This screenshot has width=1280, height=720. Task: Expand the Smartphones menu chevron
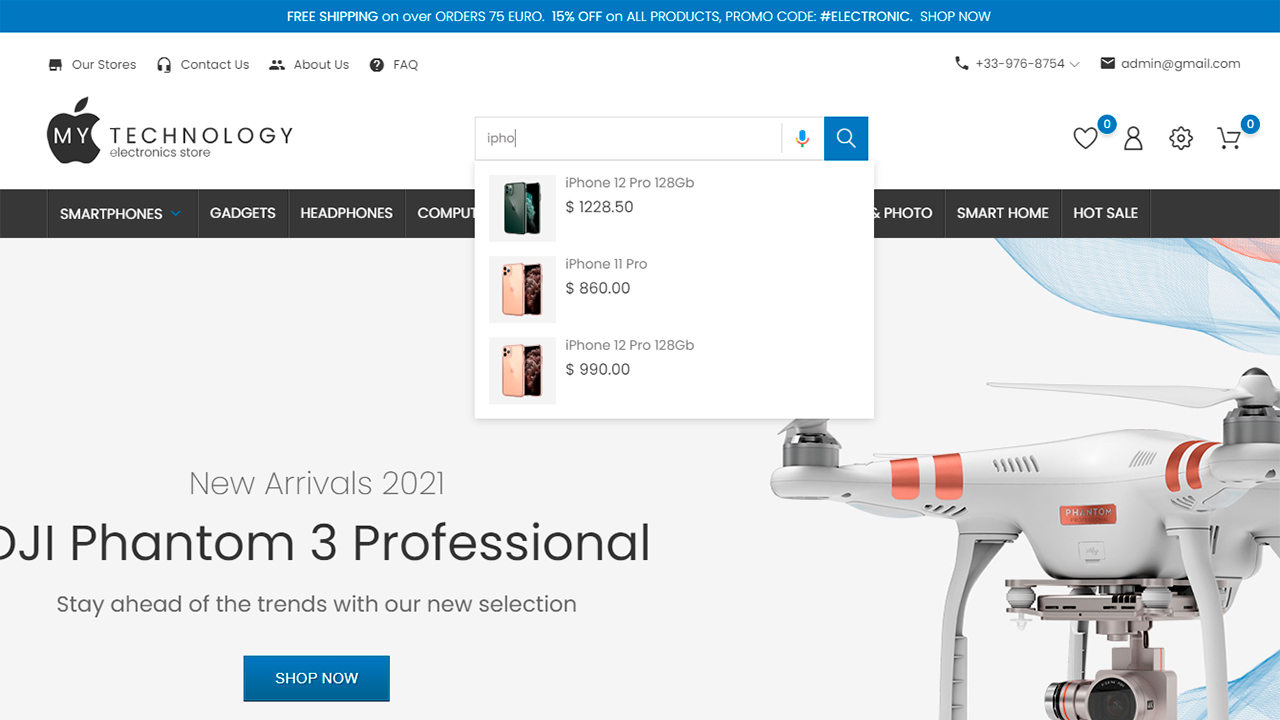coord(176,213)
